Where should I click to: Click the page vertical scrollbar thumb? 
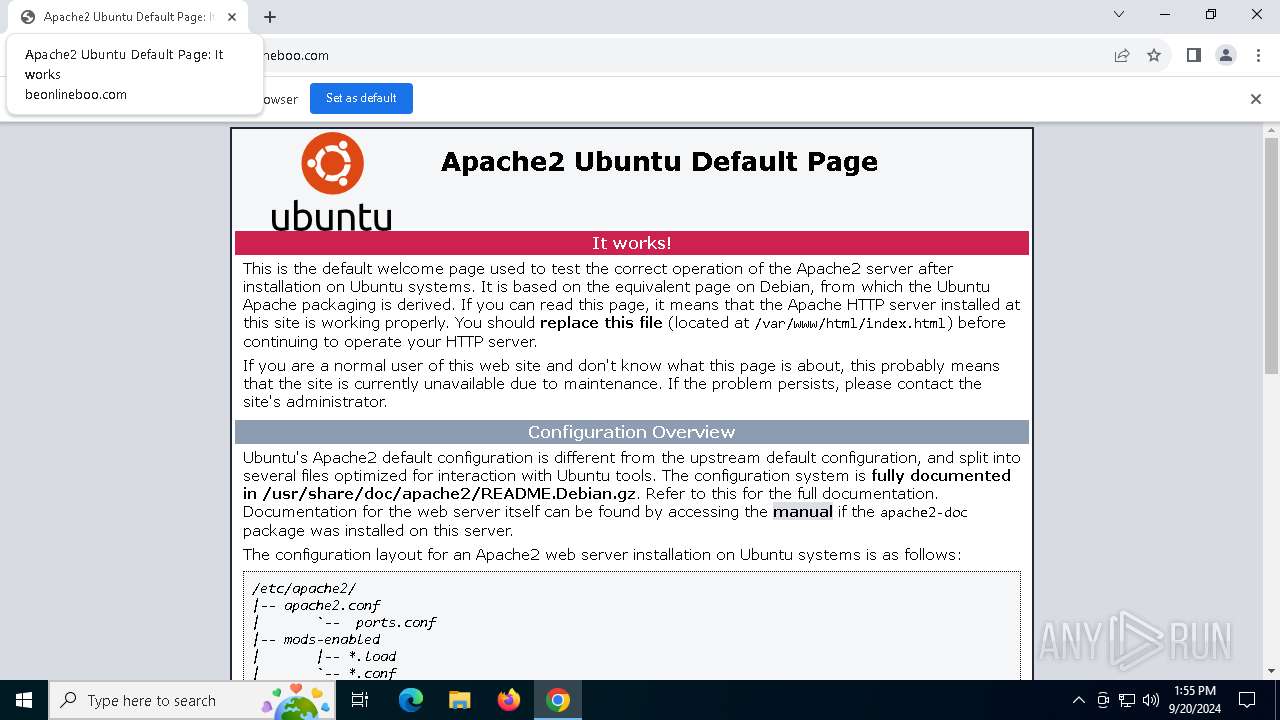click(x=1271, y=255)
